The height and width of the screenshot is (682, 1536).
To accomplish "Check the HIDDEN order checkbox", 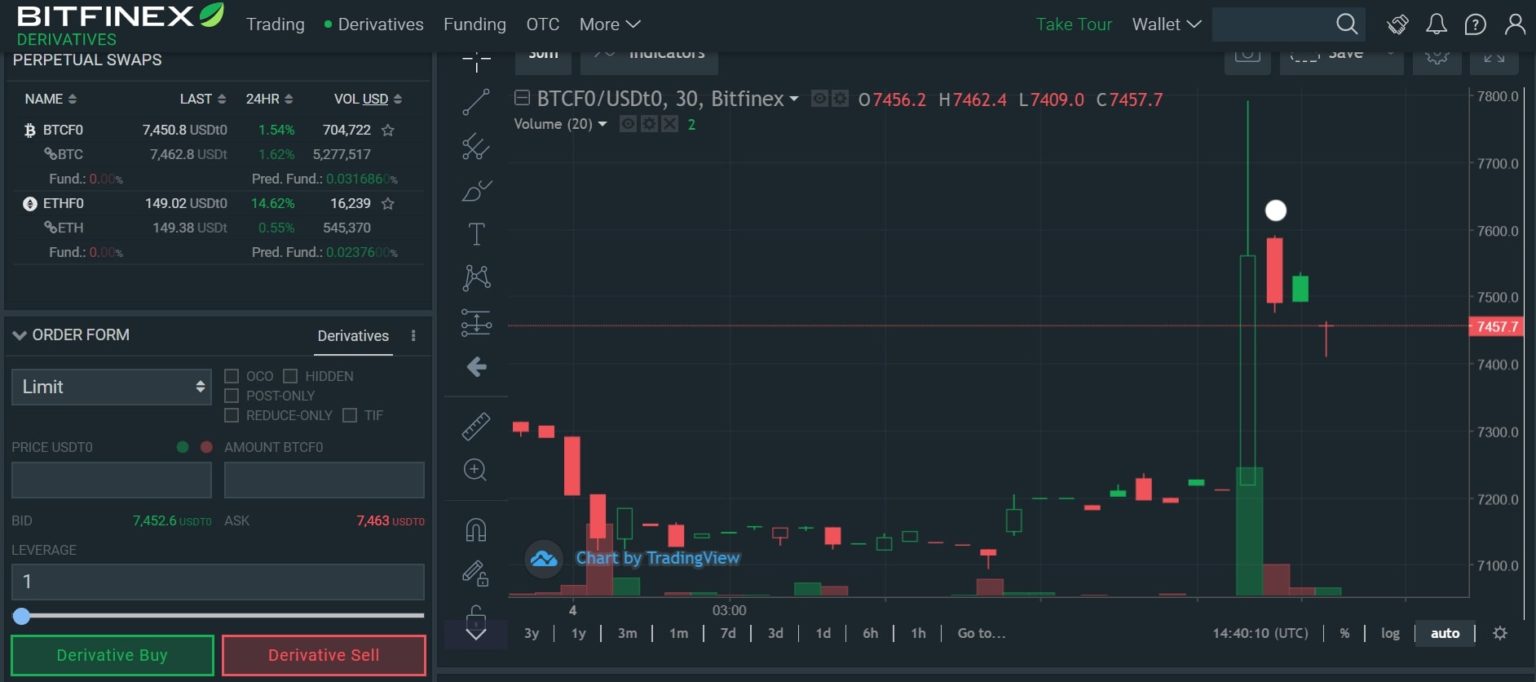I will click(x=290, y=376).
